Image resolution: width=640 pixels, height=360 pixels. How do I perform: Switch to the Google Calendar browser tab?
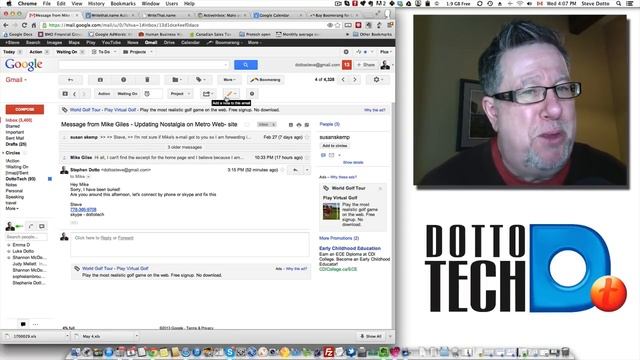click(x=276, y=15)
